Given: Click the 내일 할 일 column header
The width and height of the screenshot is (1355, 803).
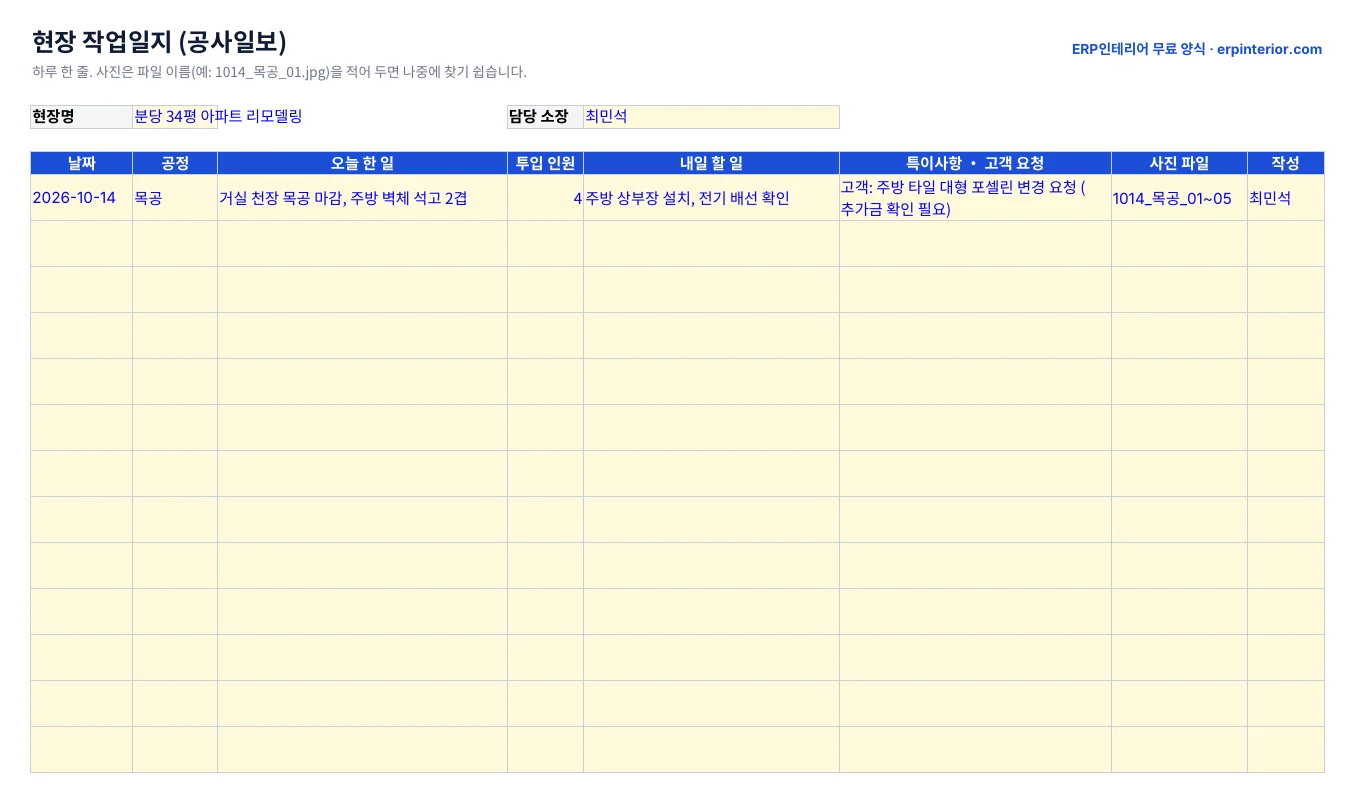Looking at the screenshot, I should 711,163.
